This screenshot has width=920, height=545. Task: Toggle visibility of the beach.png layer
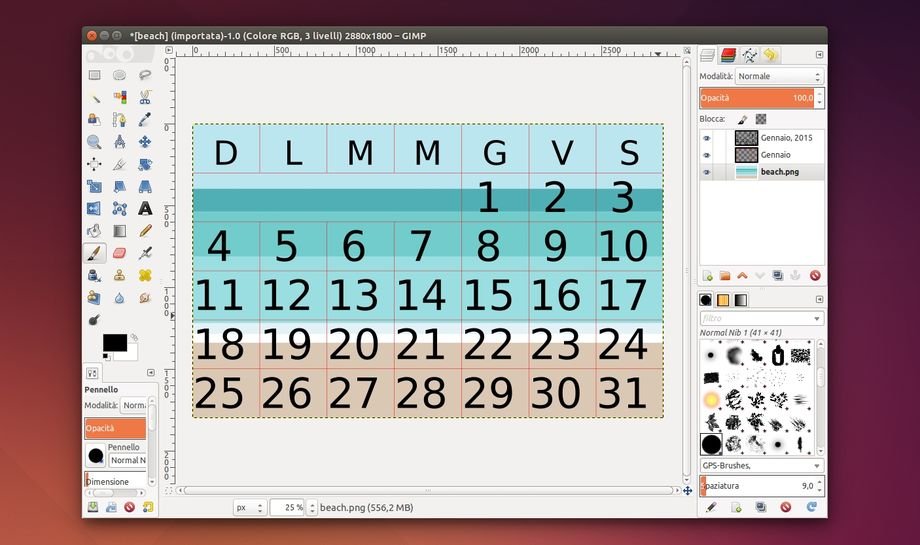point(707,172)
